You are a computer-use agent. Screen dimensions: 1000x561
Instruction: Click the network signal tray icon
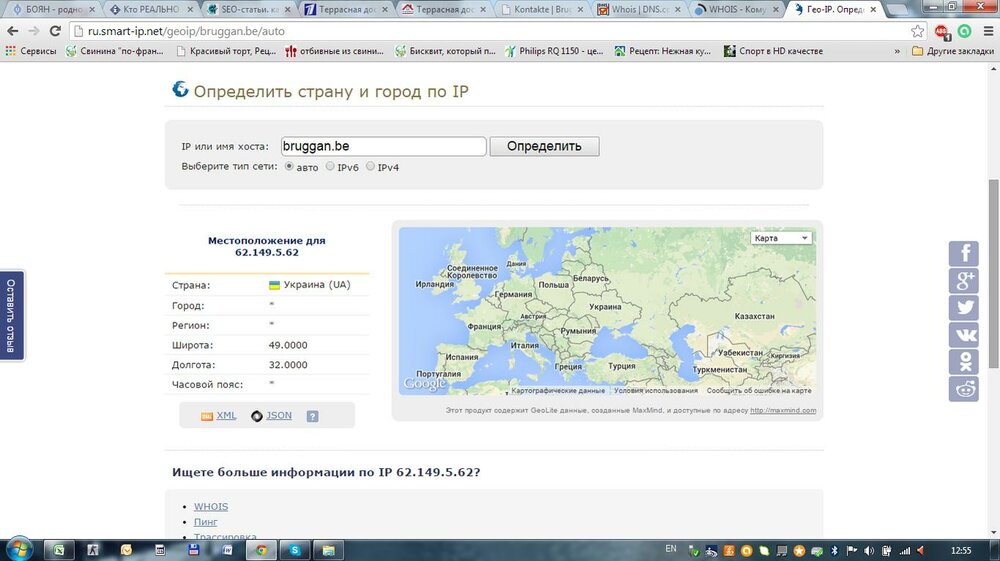click(x=904, y=550)
